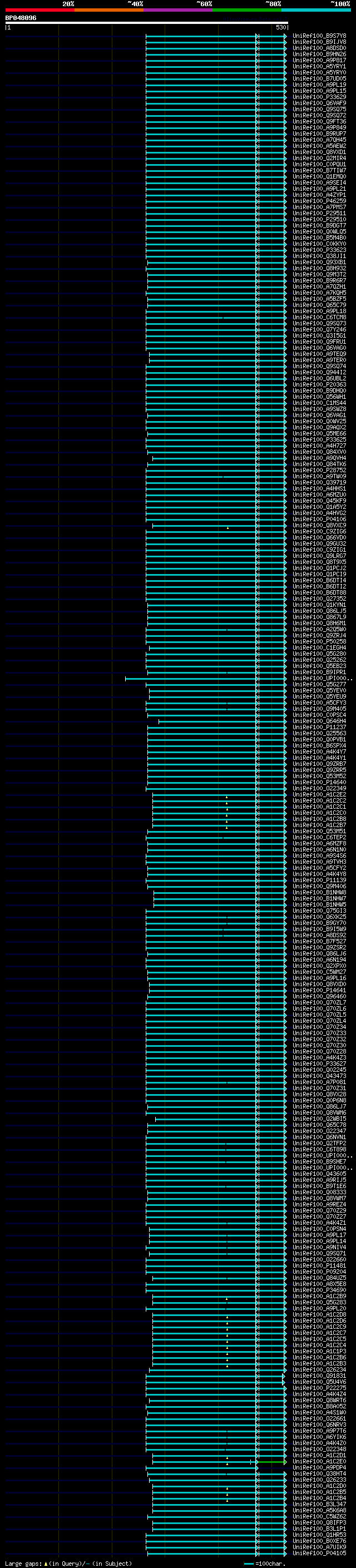The image size is (356, 1568).
Task: Click the UniRef100_A9TVH3 label
Action: (x=319, y=862)
